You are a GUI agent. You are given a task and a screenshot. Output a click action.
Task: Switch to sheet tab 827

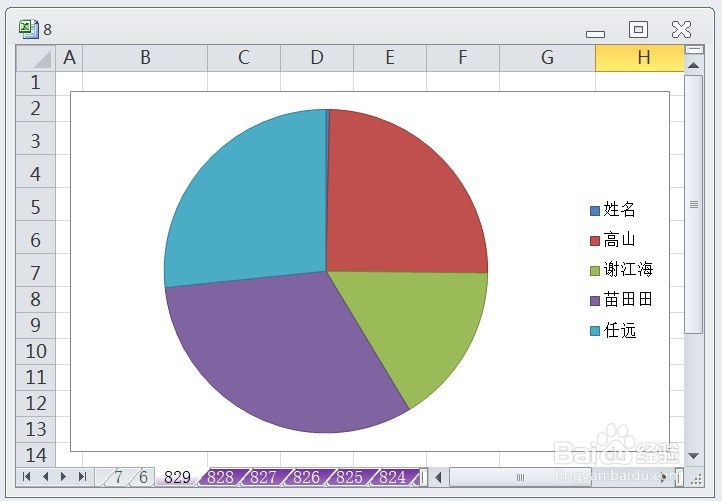tap(263, 477)
